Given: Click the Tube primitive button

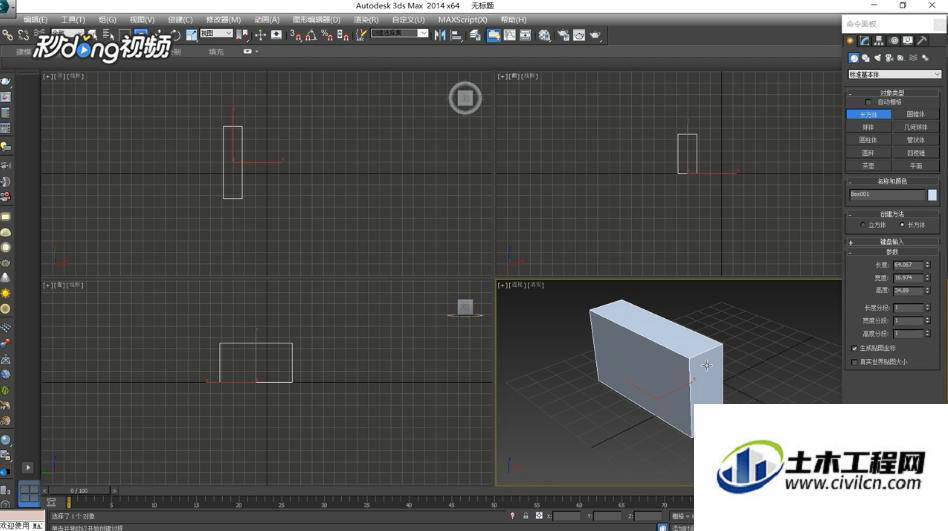Looking at the screenshot, I should tap(916, 140).
